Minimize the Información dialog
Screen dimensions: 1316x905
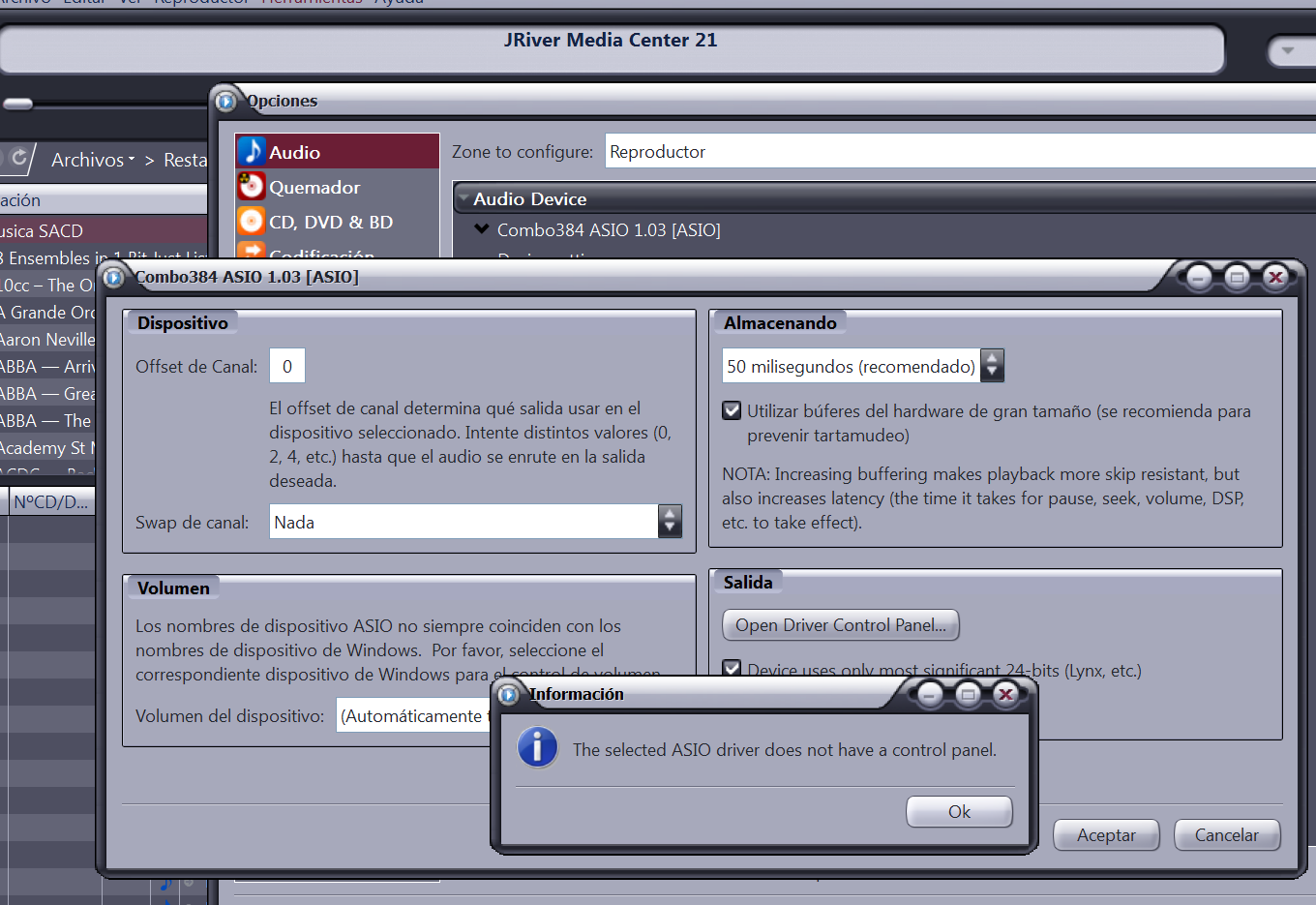pos(930,694)
